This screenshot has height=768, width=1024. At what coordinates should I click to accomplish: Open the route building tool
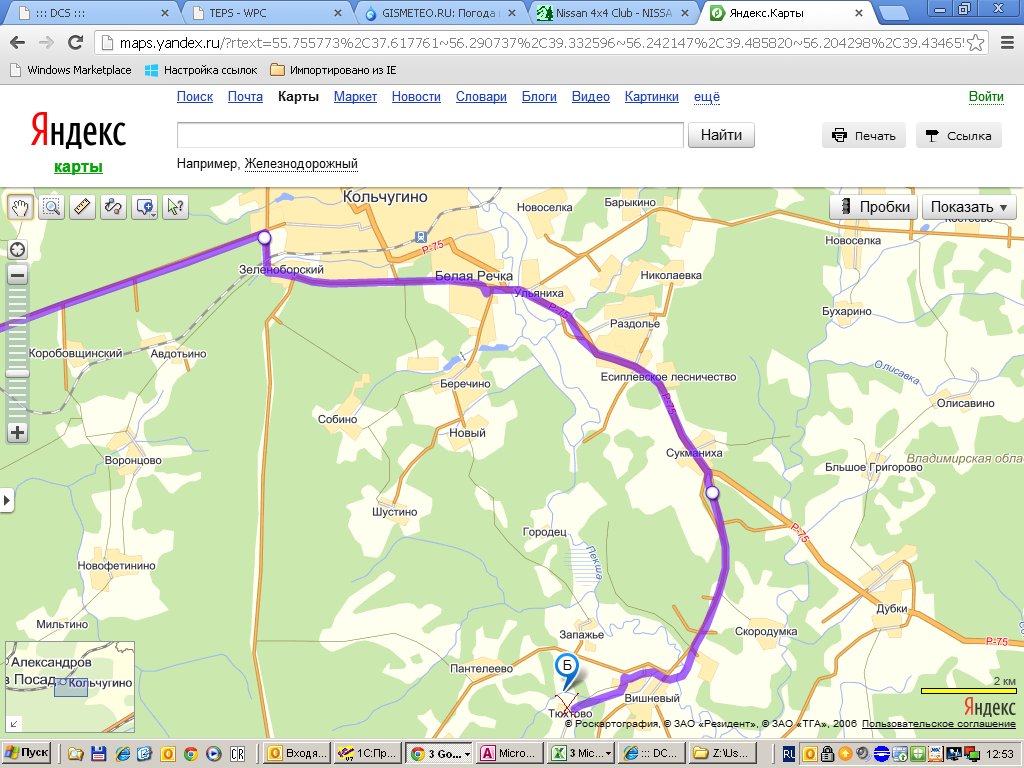click(114, 208)
